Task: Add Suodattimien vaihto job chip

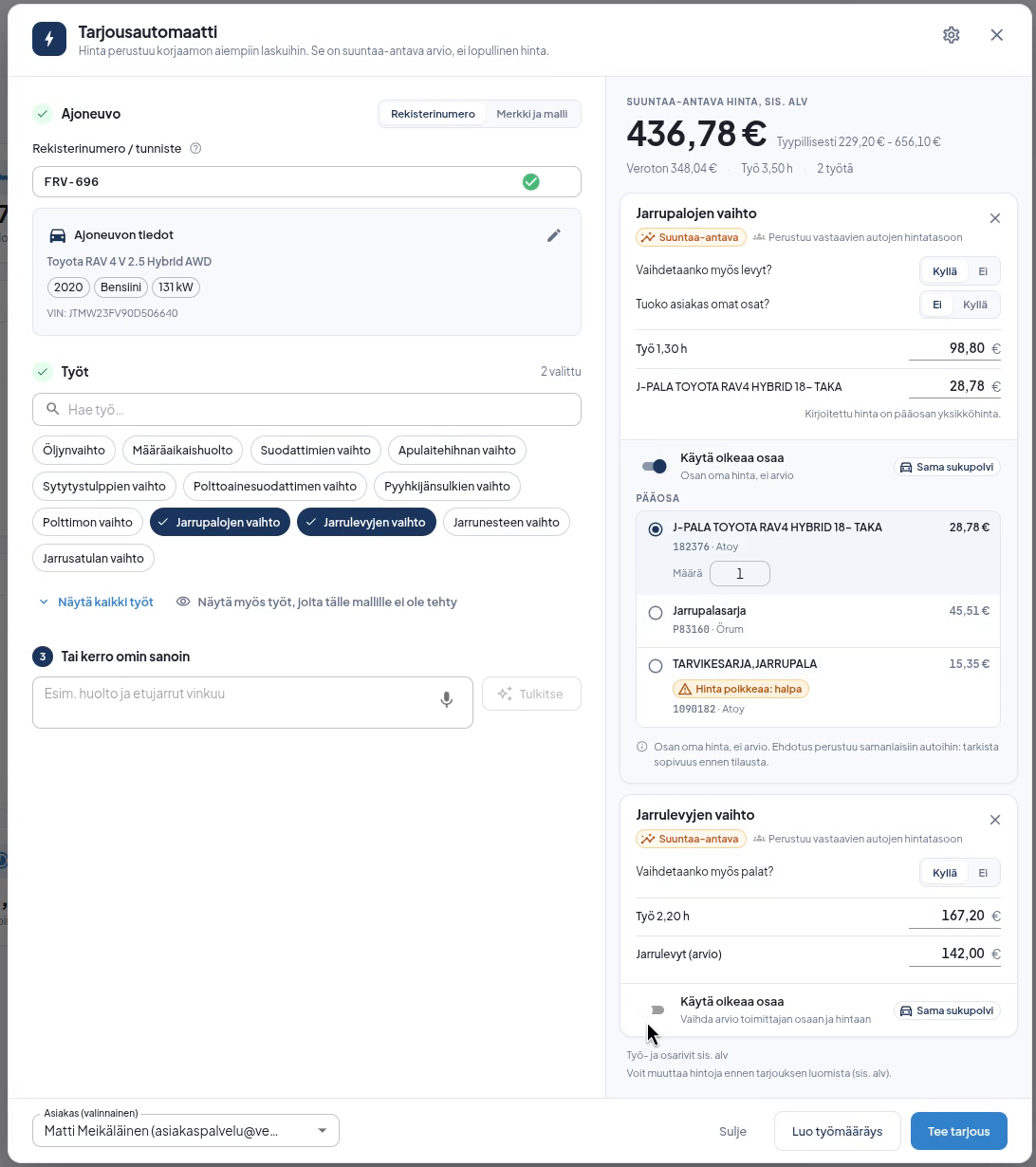Action: tap(316, 450)
